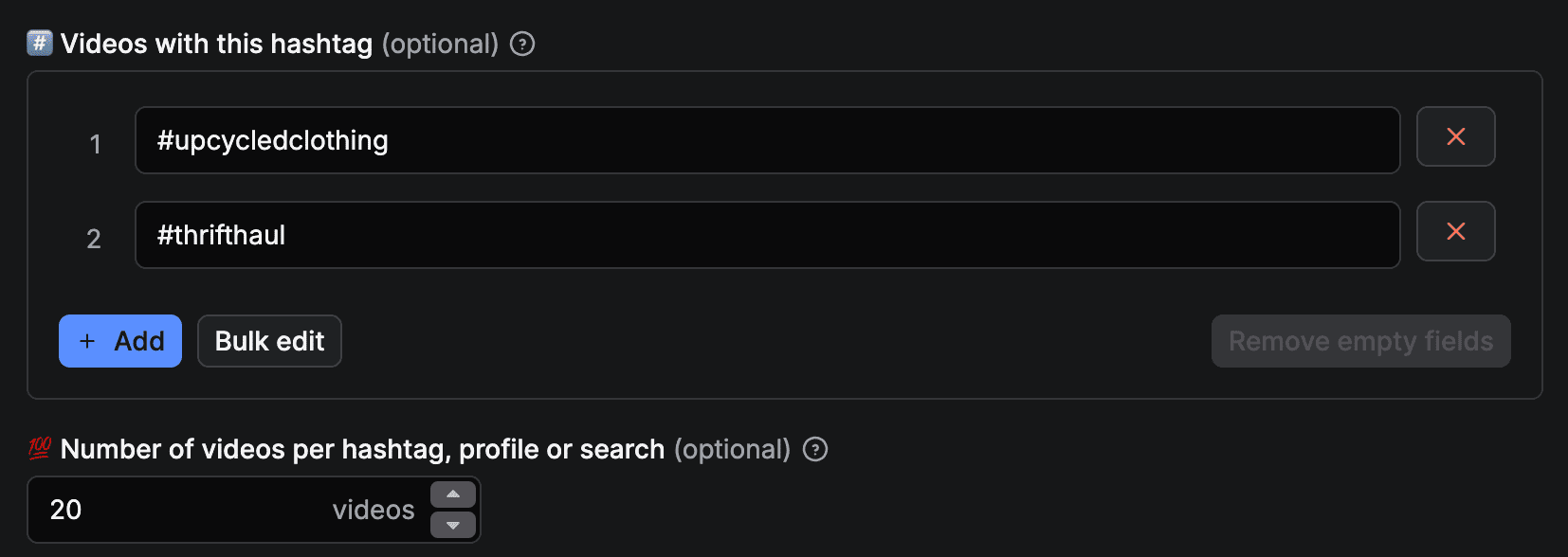Add a new hashtag row

[119, 341]
